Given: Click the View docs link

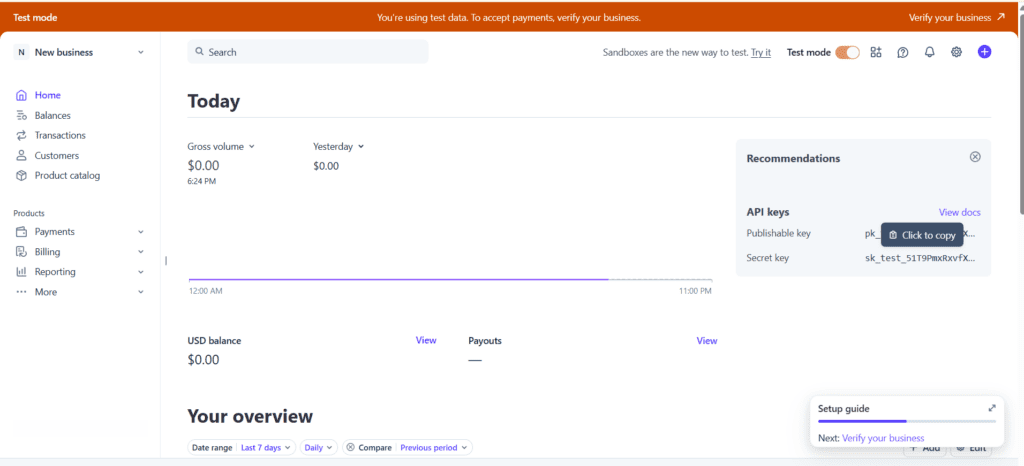Looking at the screenshot, I should [959, 212].
